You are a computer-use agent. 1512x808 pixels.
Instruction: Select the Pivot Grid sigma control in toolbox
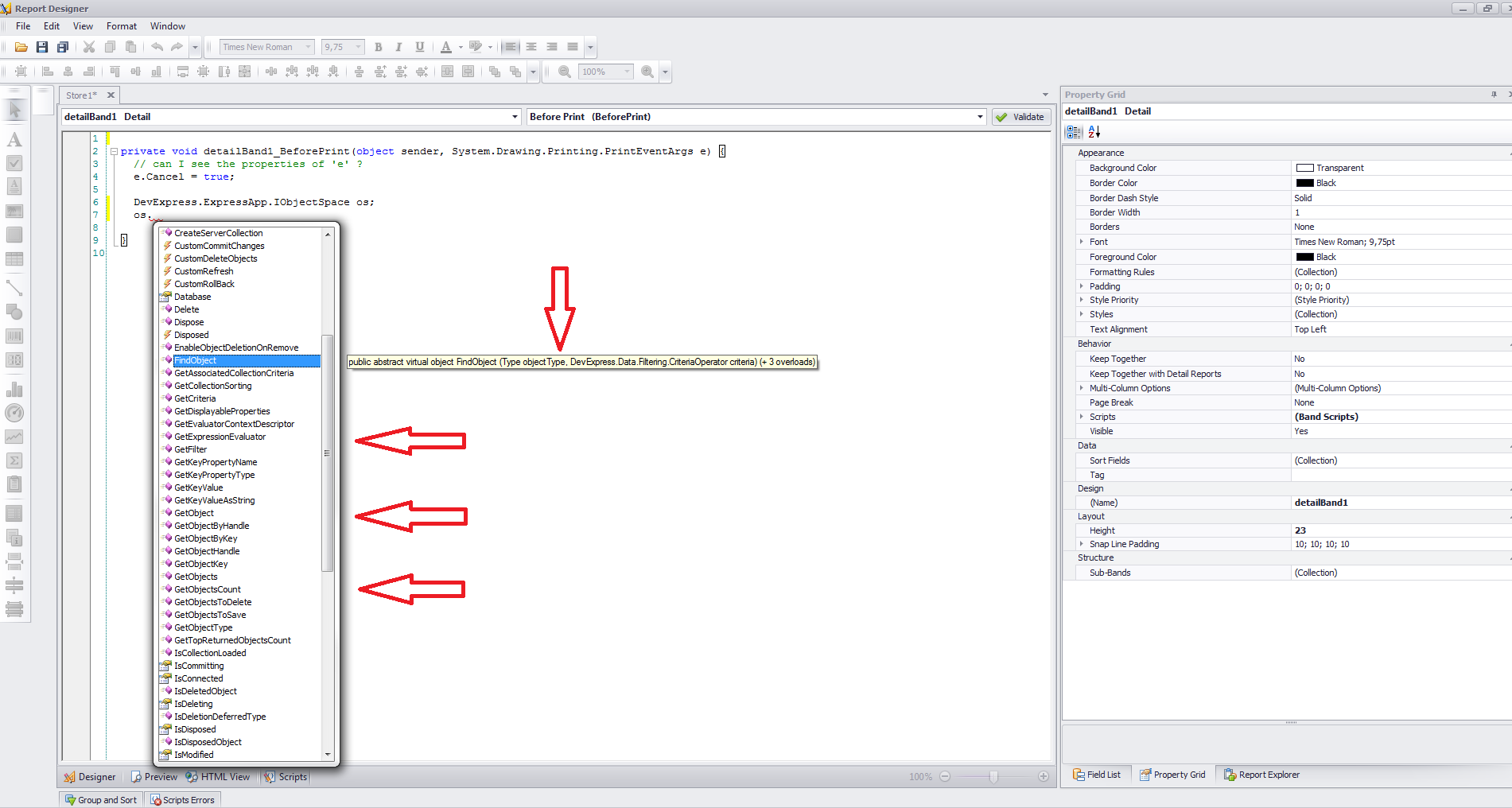[x=14, y=460]
